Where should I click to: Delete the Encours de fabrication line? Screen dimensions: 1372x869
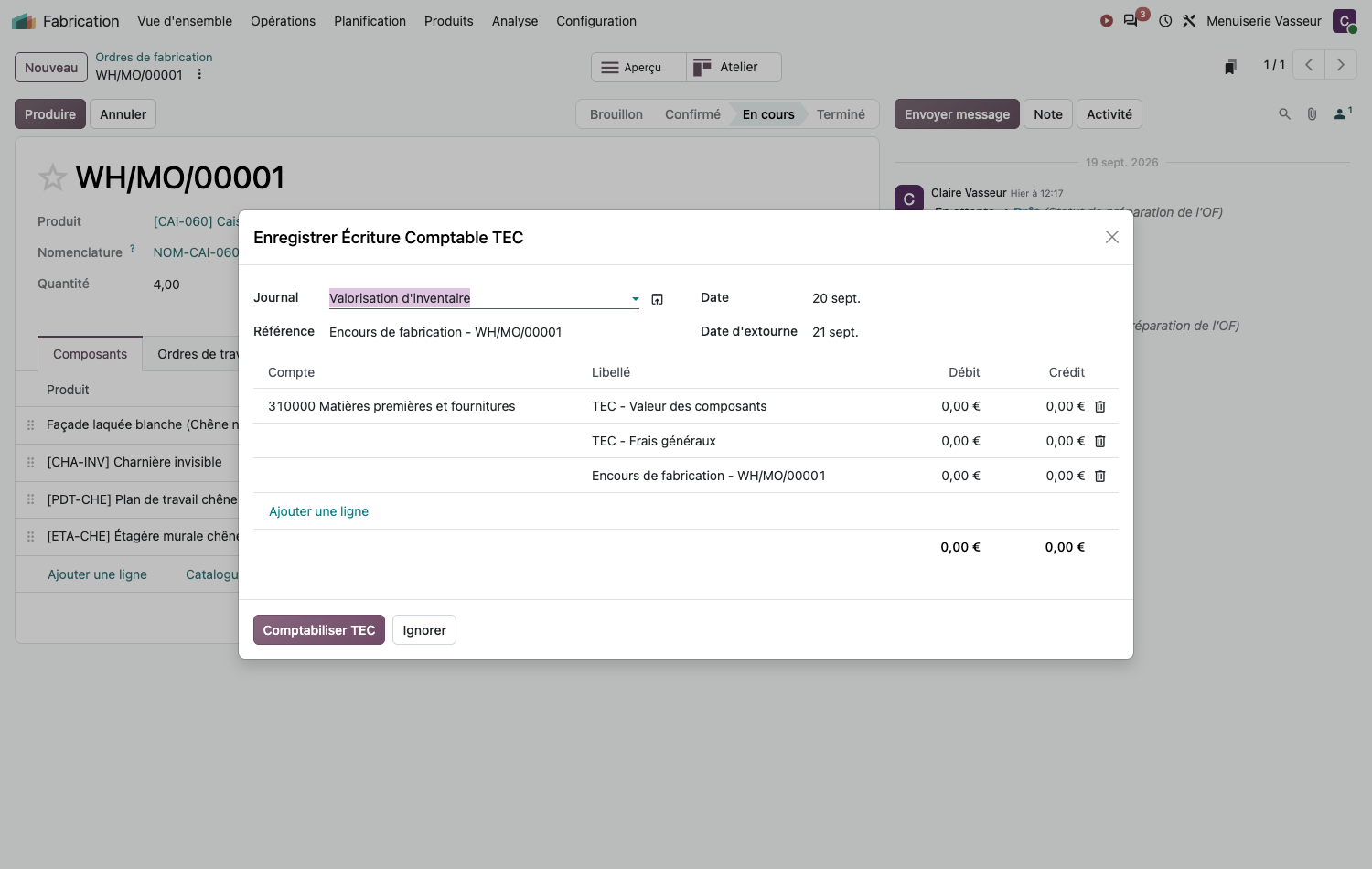pyautogui.click(x=1100, y=476)
